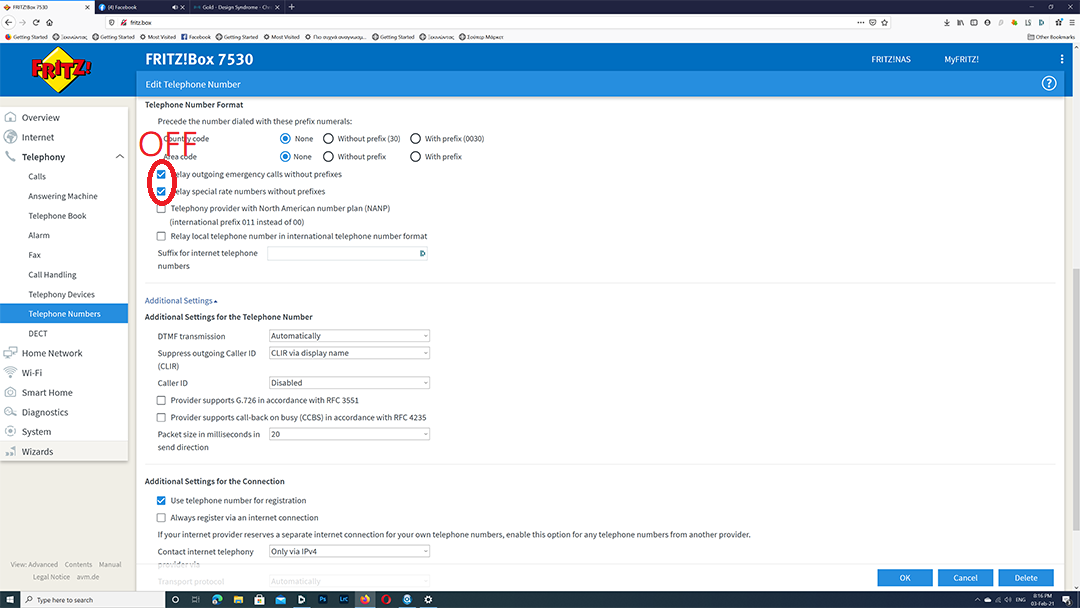Select the Area code With prefix radio
Viewport: 1080px width, 608px height.
[415, 156]
